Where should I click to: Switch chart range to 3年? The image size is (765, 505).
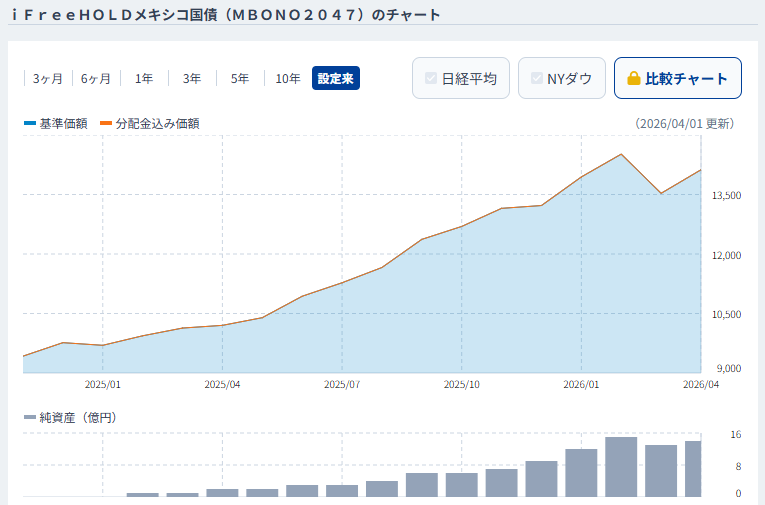(192, 78)
